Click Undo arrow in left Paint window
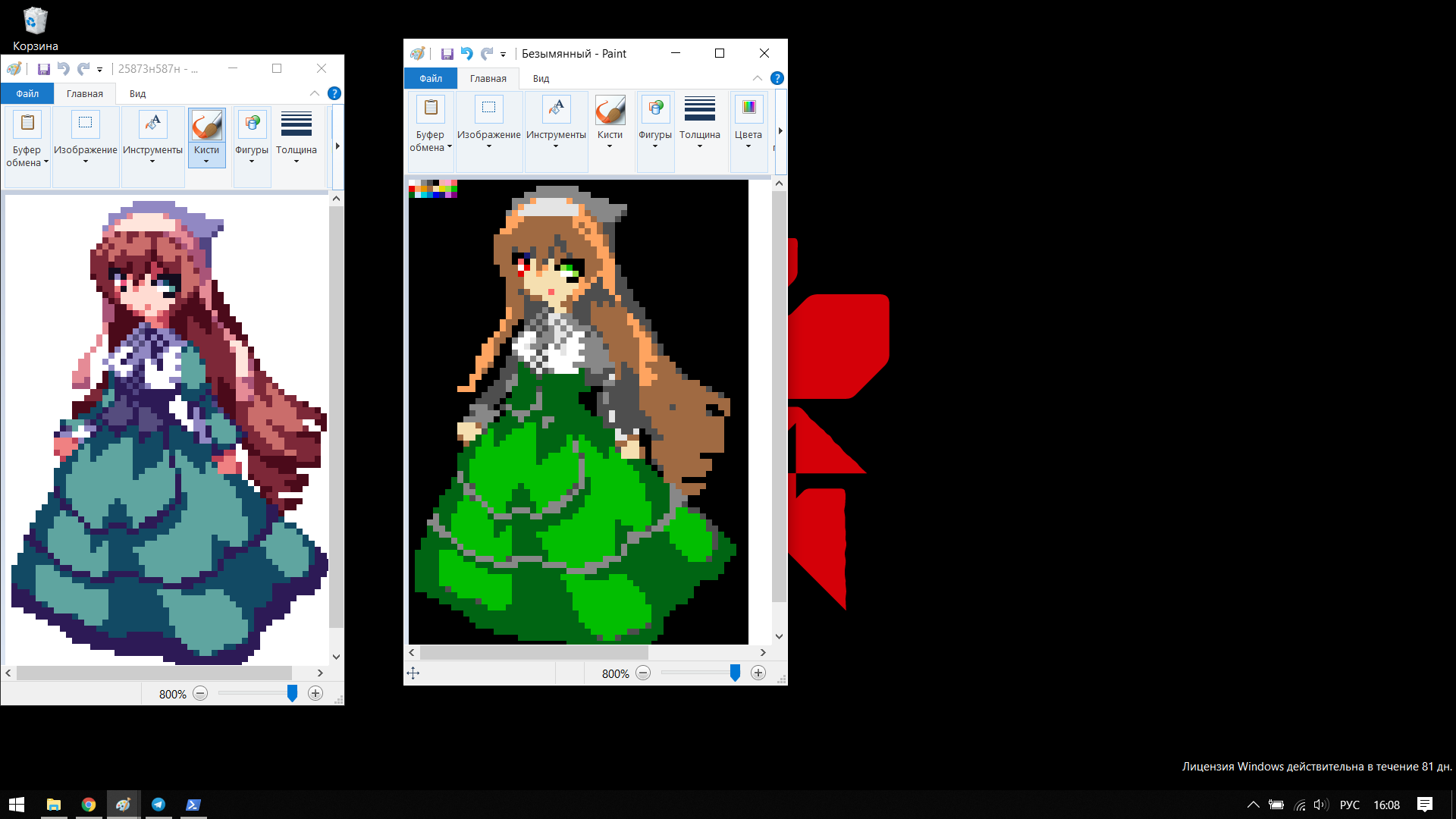1456x819 pixels. (63, 69)
